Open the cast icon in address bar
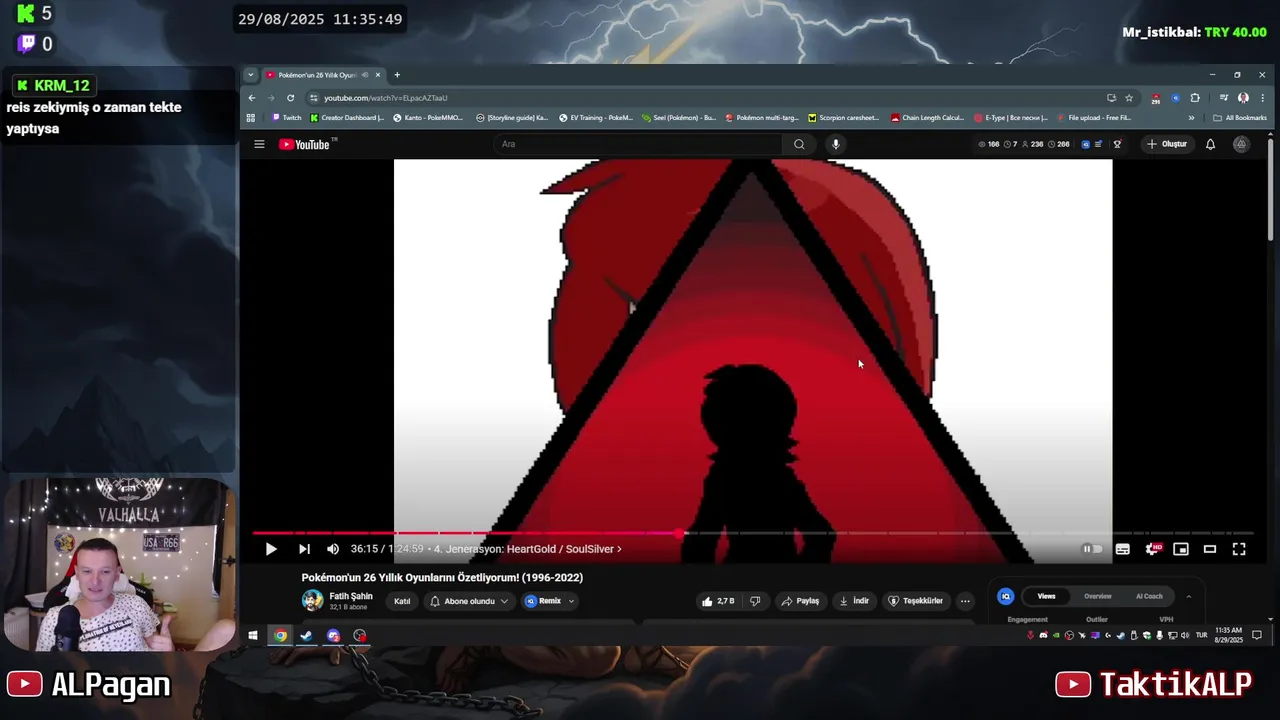The image size is (1280, 720). 1111,98
